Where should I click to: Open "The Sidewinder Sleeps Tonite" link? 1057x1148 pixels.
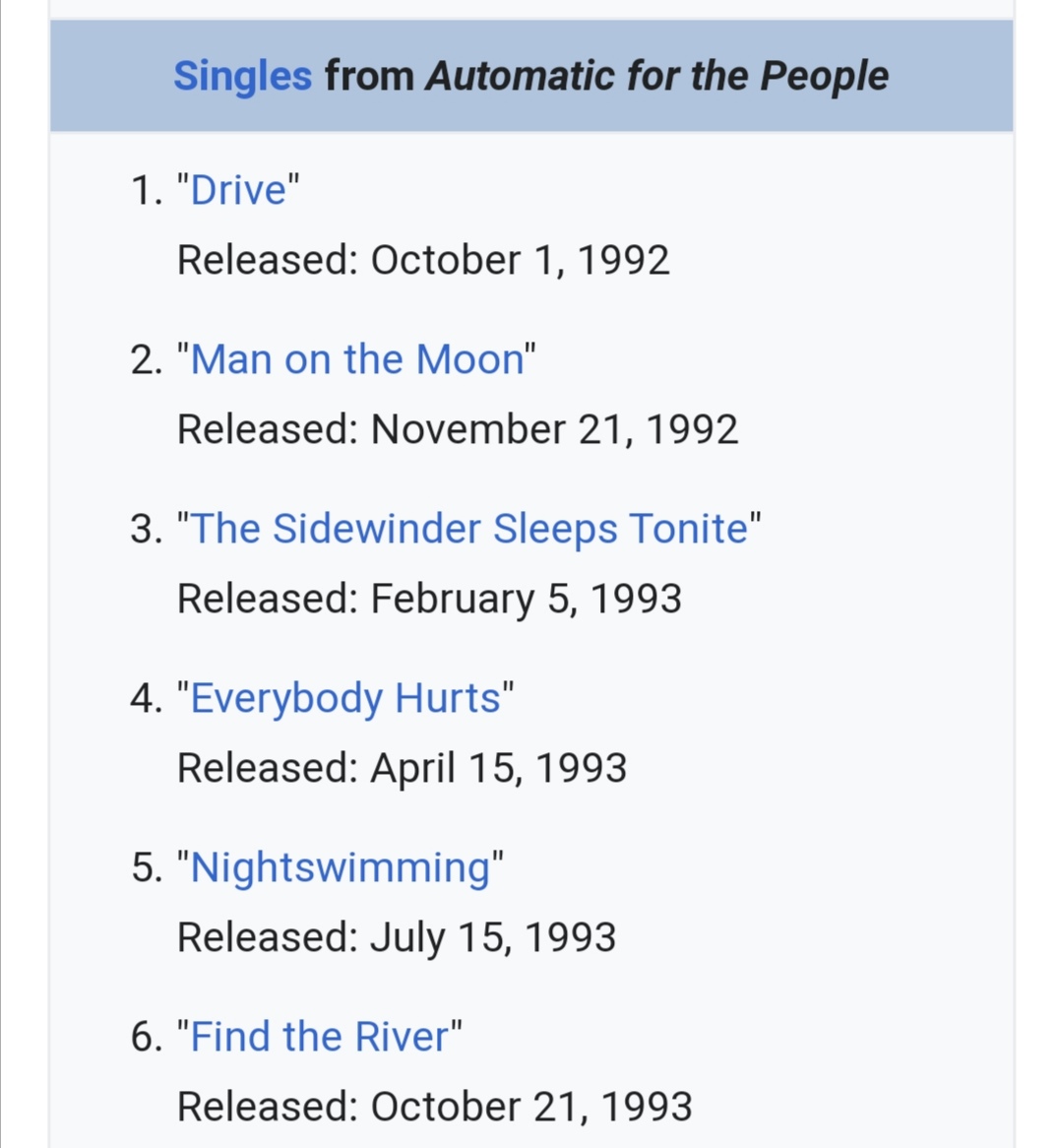pyautogui.click(x=469, y=529)
